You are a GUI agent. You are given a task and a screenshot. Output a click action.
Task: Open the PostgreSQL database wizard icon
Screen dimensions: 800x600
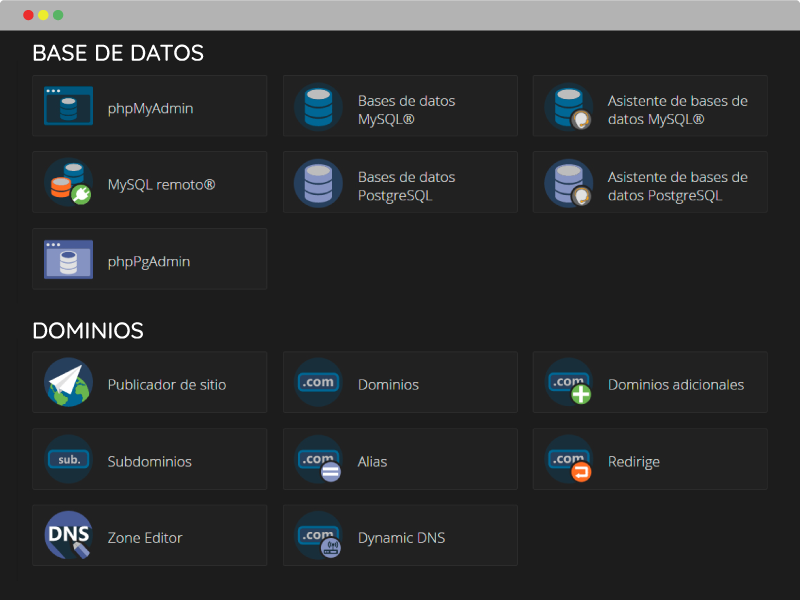pyautogui.click(x=568, y=184)
